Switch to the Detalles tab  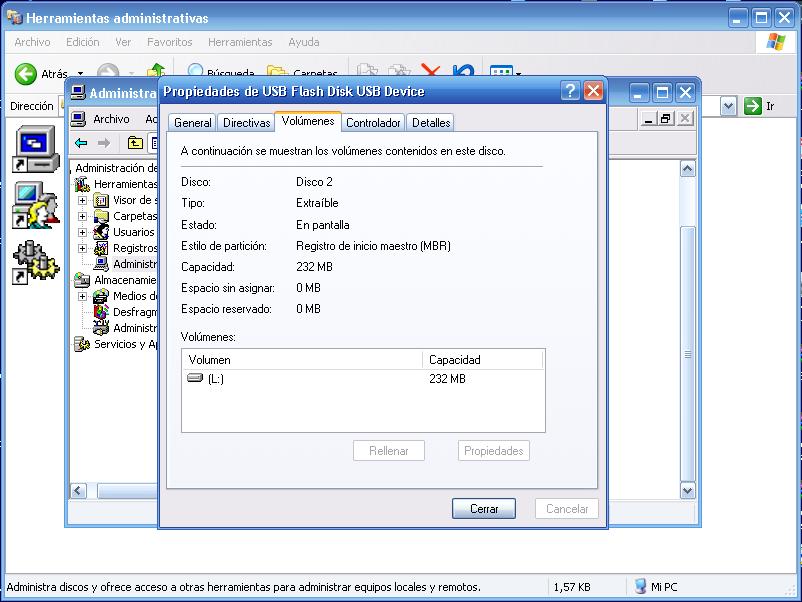click(431, 123)
